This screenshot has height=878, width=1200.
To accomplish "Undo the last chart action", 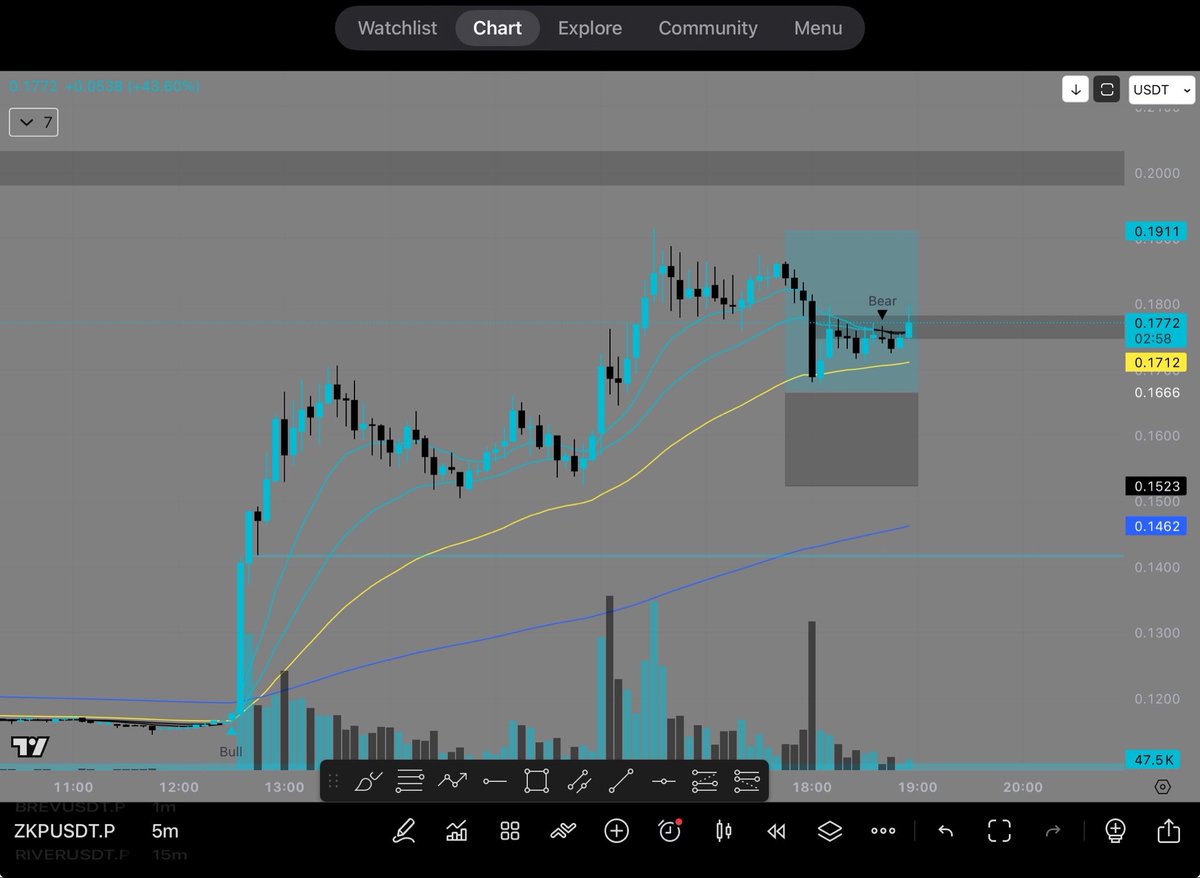I will (x=945, y=830).
